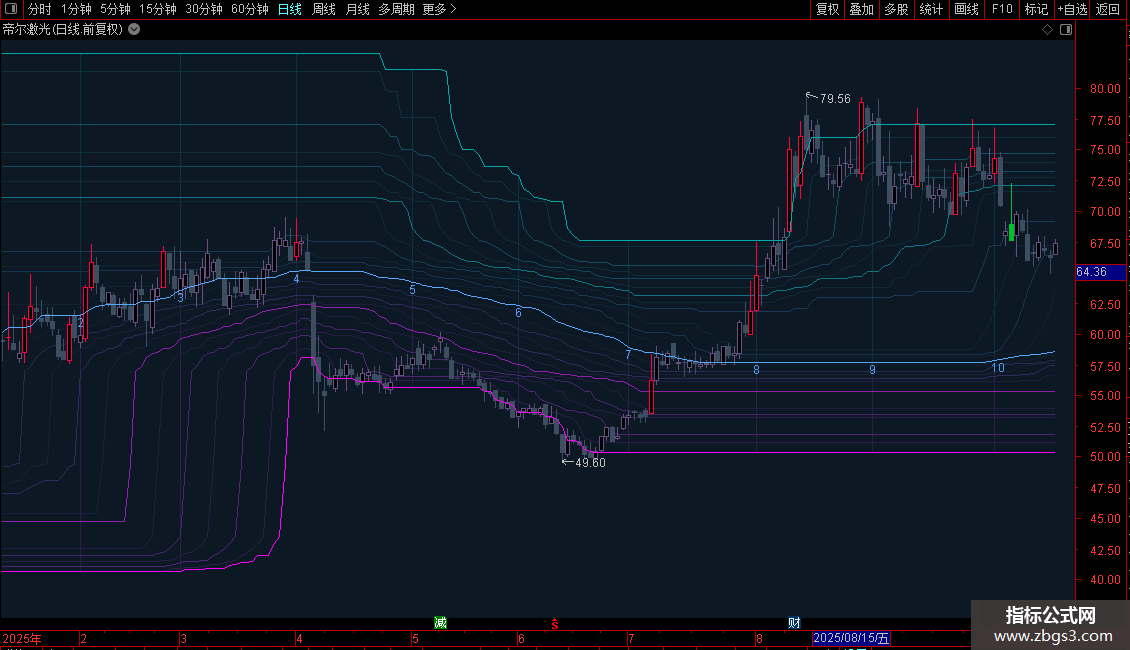Click the 2025/08/15 date marker on timeline
Viewport: 1130px width, 650px height.
[851, 638]
